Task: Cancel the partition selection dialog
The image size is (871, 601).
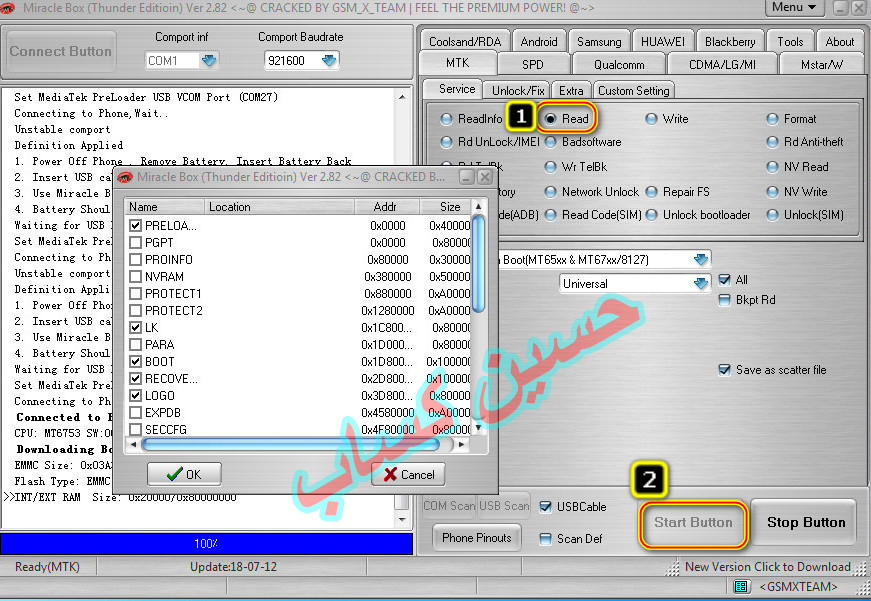Action: pyautogui.click(x=408, y=474)
